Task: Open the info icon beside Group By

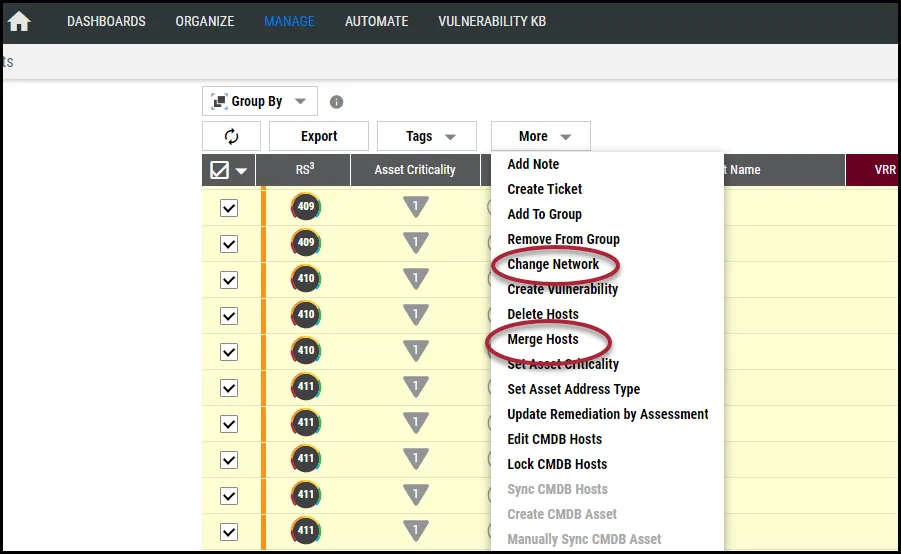Action: click(336, 102)
